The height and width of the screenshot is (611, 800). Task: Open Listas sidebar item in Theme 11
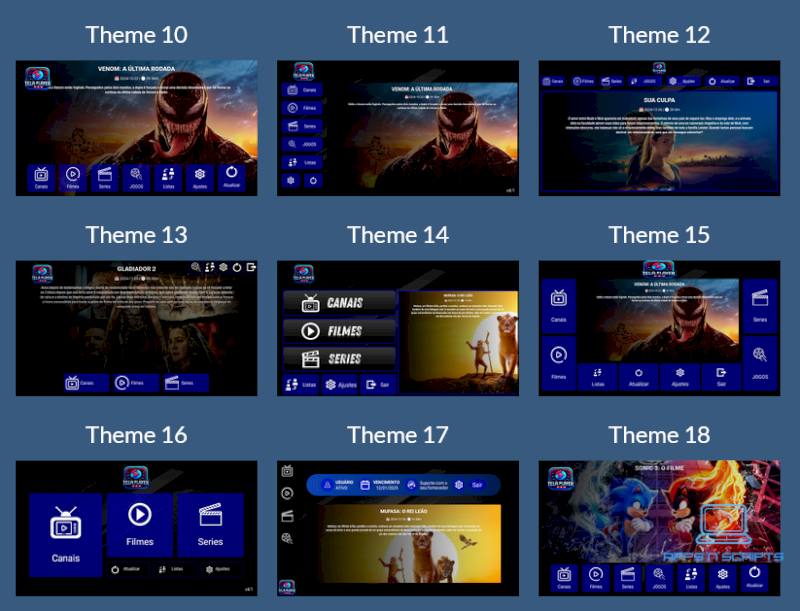(x=302, y=162)
